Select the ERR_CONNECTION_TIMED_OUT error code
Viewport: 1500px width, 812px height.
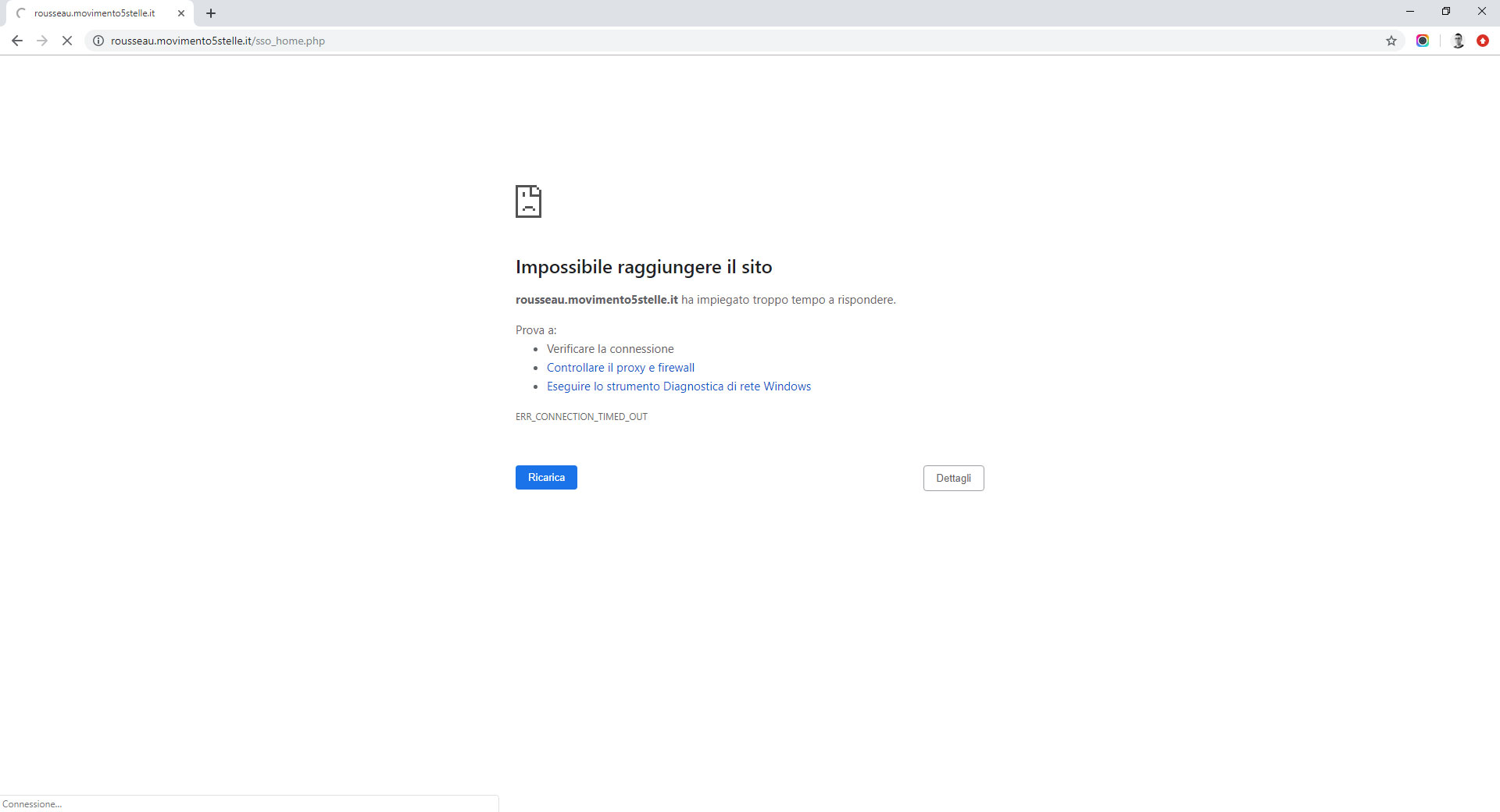(581, 417)
